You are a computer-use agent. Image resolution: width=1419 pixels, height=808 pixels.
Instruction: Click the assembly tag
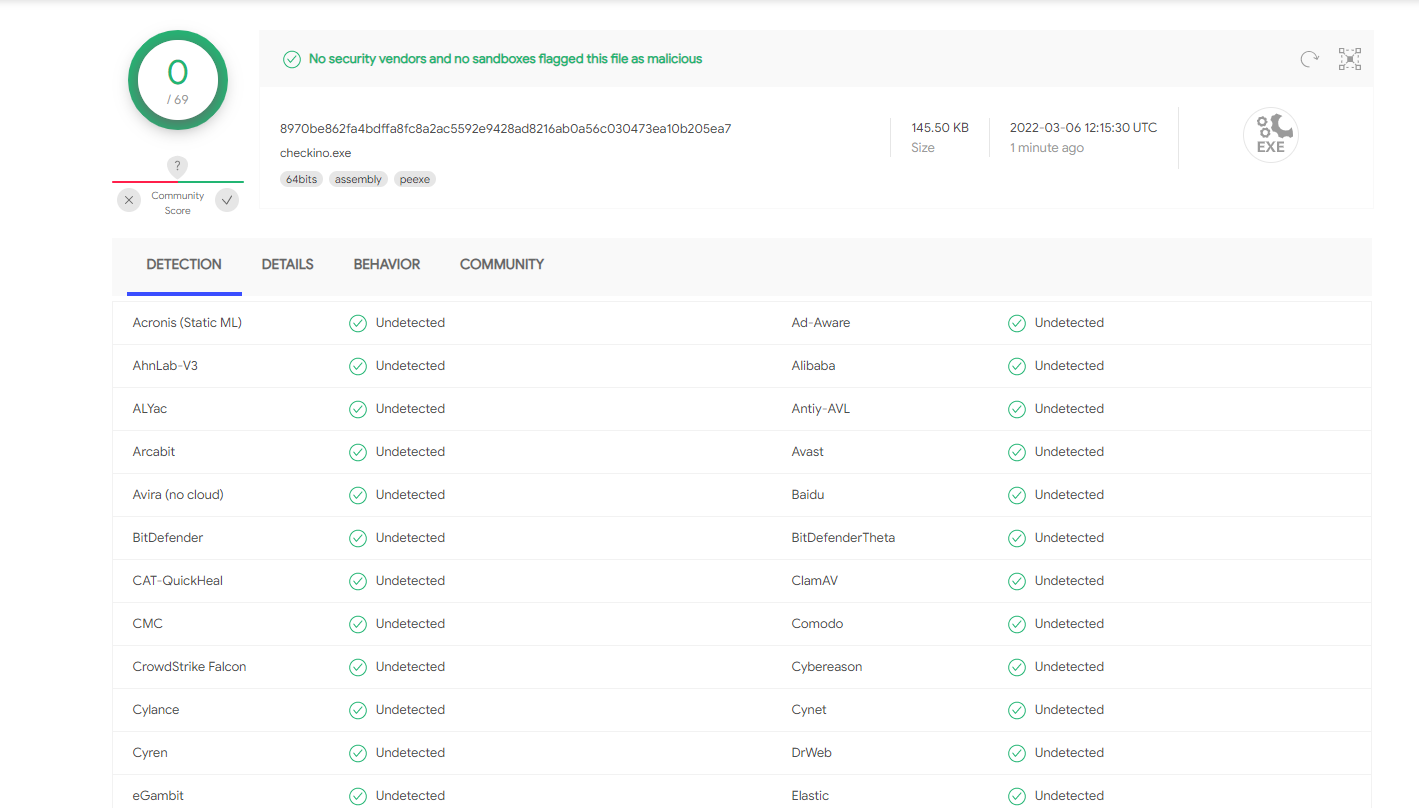coord(358,179)
